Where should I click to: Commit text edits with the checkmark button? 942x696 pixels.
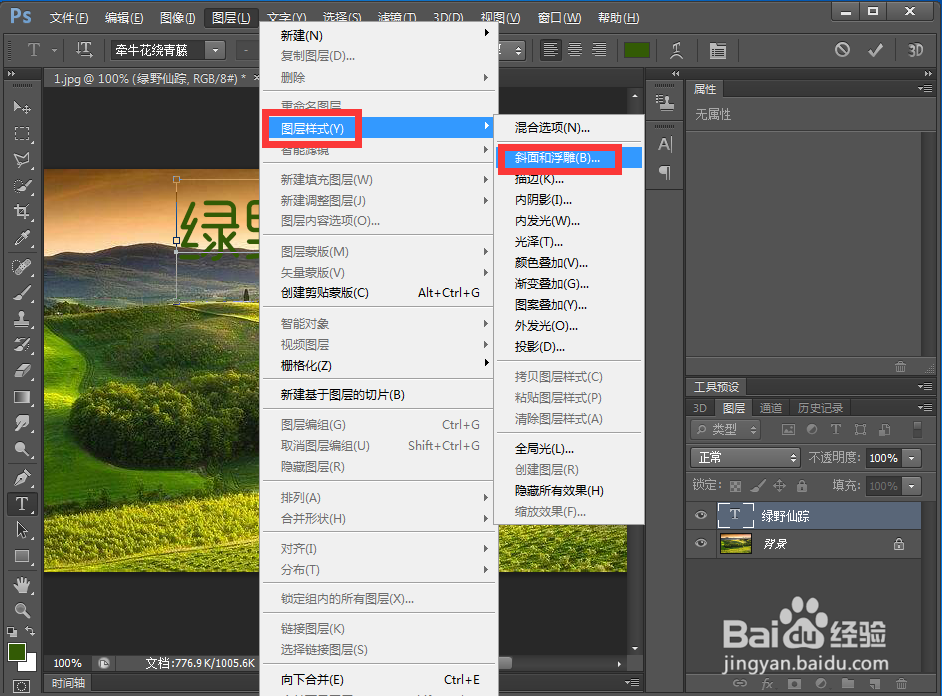(874, 48)
